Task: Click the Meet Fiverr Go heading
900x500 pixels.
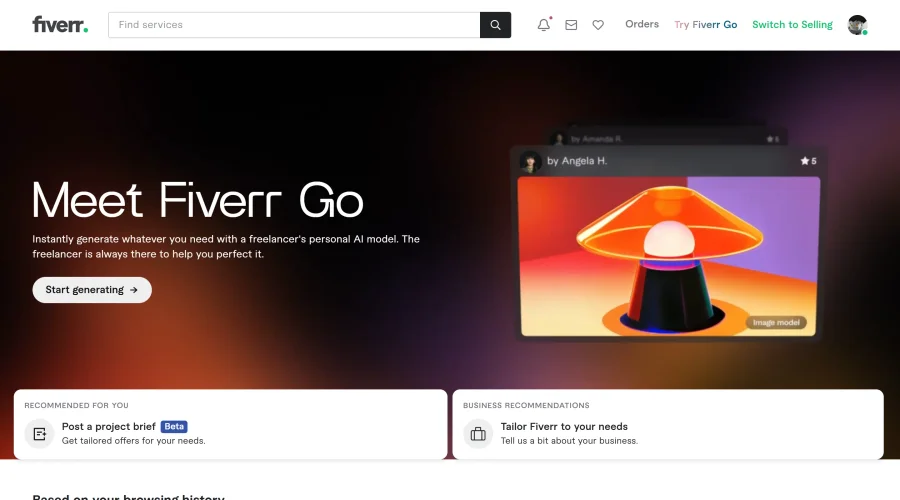Action: coord(197,200)
